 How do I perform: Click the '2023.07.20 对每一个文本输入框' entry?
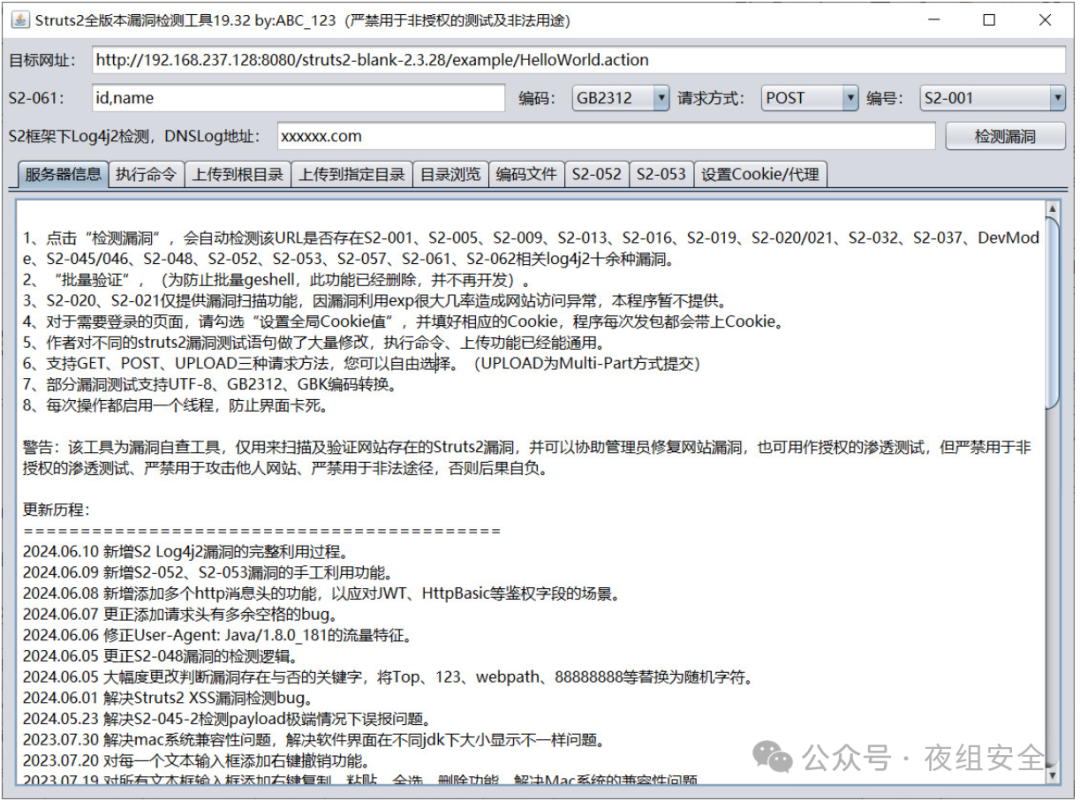(x=196, y=761)
